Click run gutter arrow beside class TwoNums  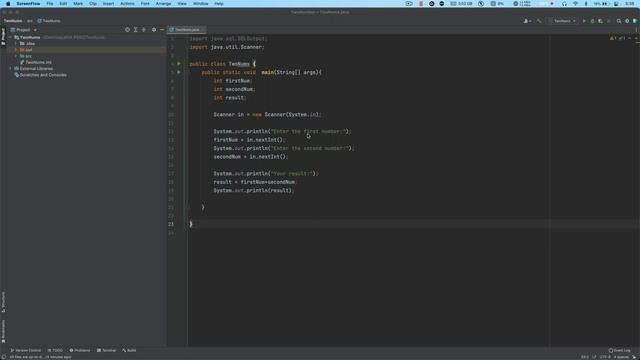(x=179, y=64)
